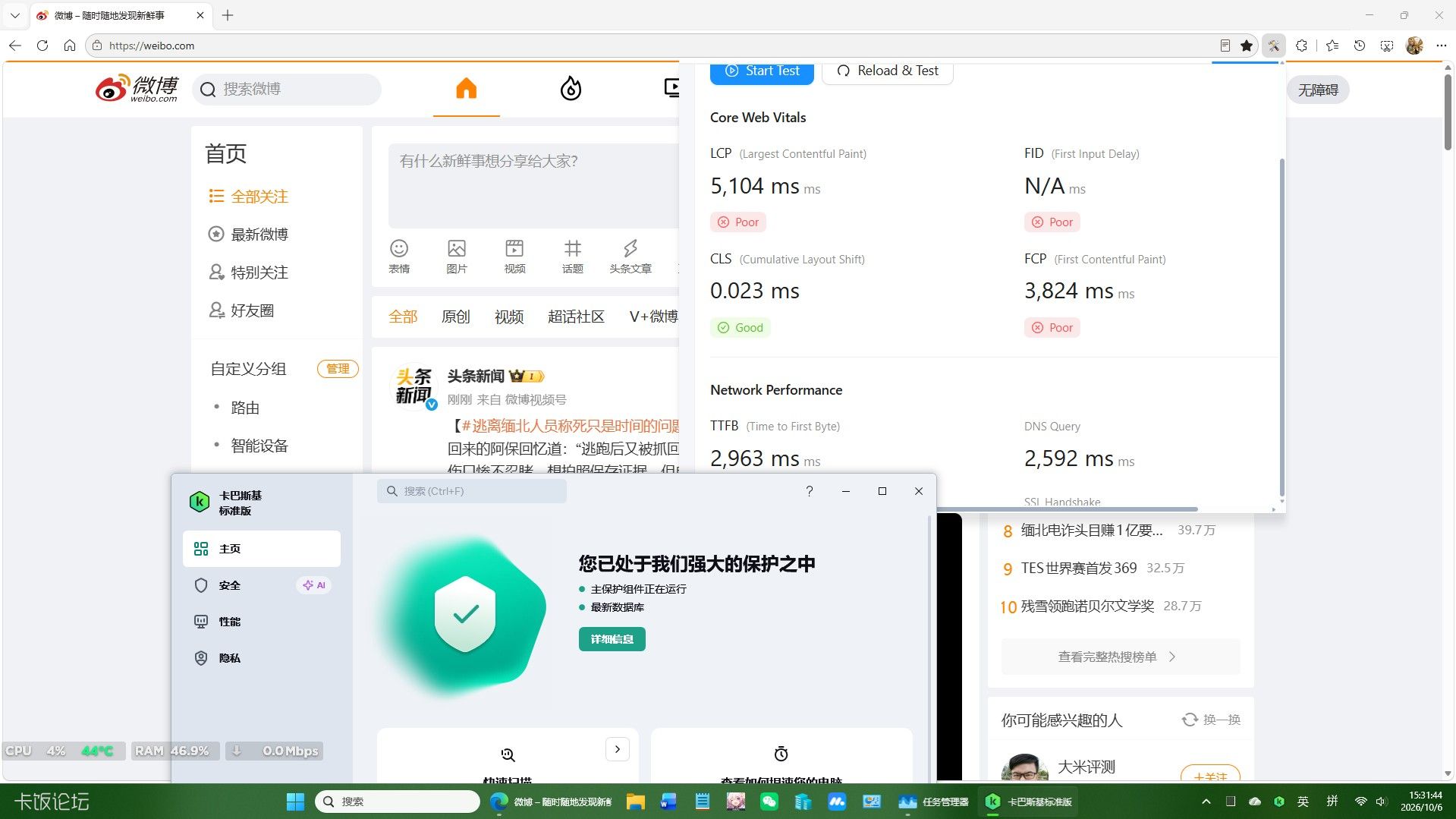The height and width of the screenshot is (819, 1456).
Task: Click Kaspersky search field
Action: [471, 491]
